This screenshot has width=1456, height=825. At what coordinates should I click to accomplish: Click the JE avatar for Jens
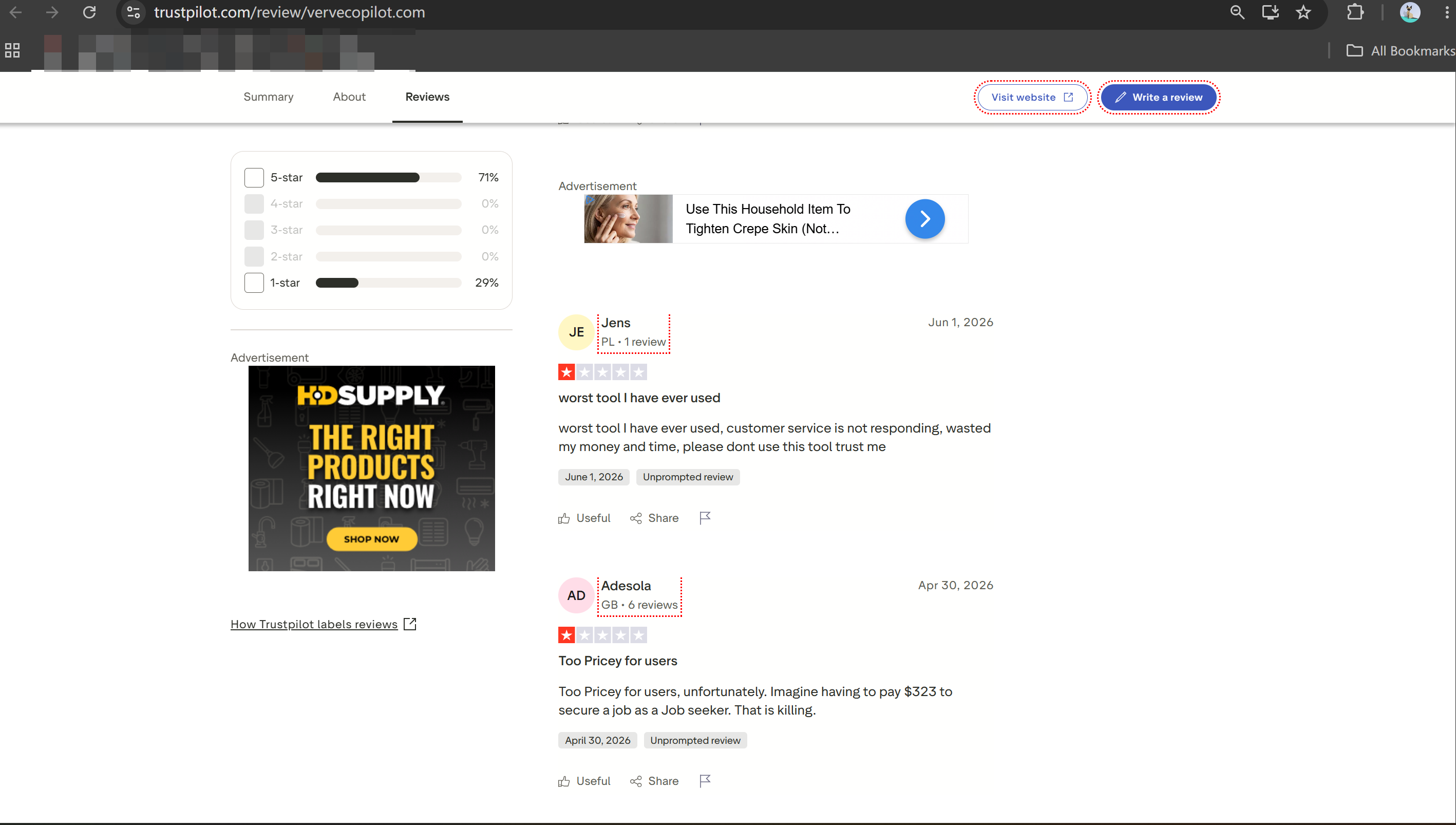tap(576, 332)
